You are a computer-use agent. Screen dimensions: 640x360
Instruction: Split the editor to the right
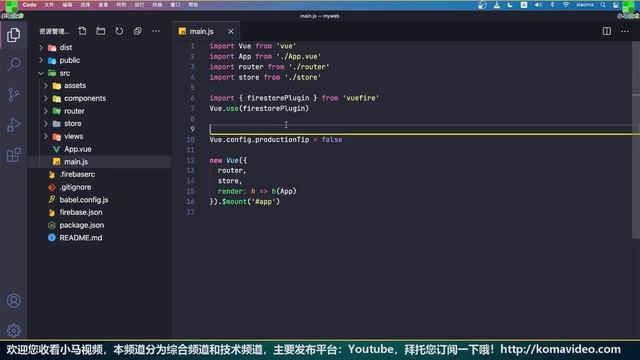607,31
